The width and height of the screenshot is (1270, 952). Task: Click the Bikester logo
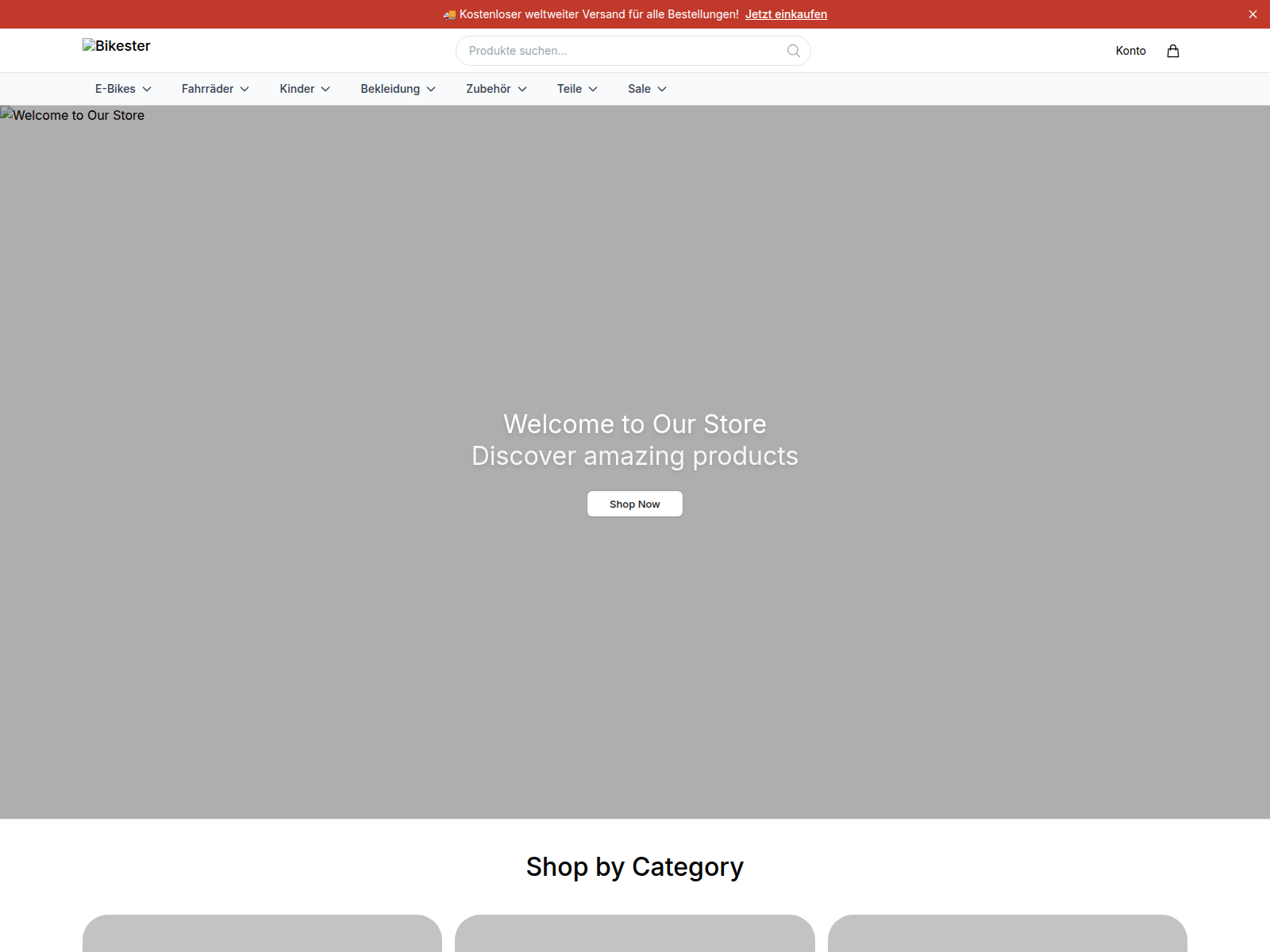(117, 46)
